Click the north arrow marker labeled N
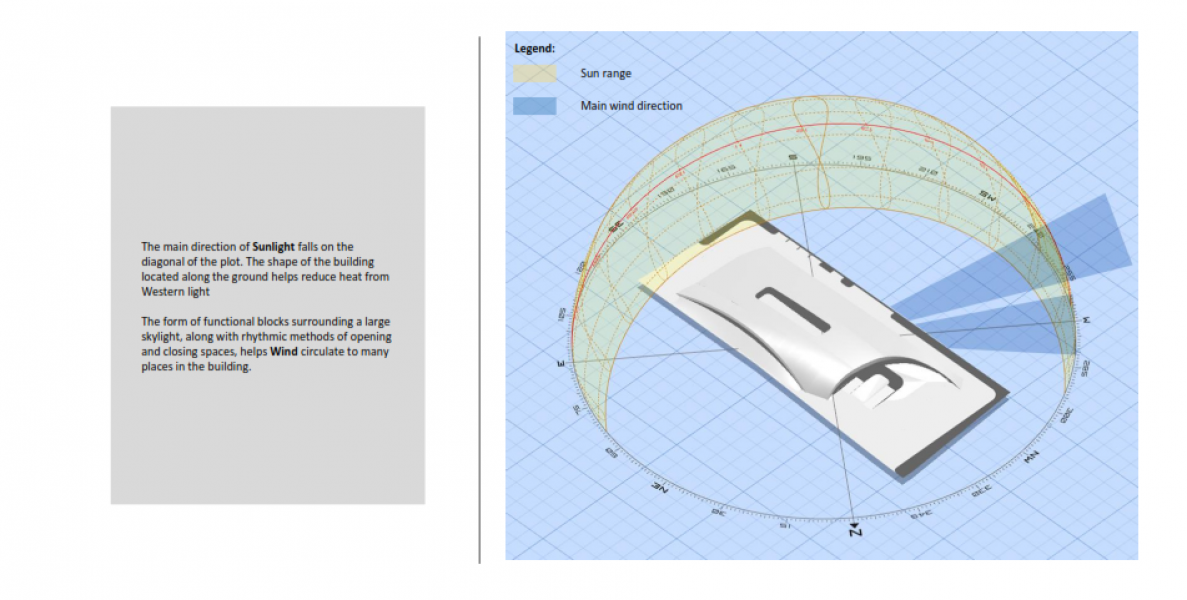 coord(855,529)
